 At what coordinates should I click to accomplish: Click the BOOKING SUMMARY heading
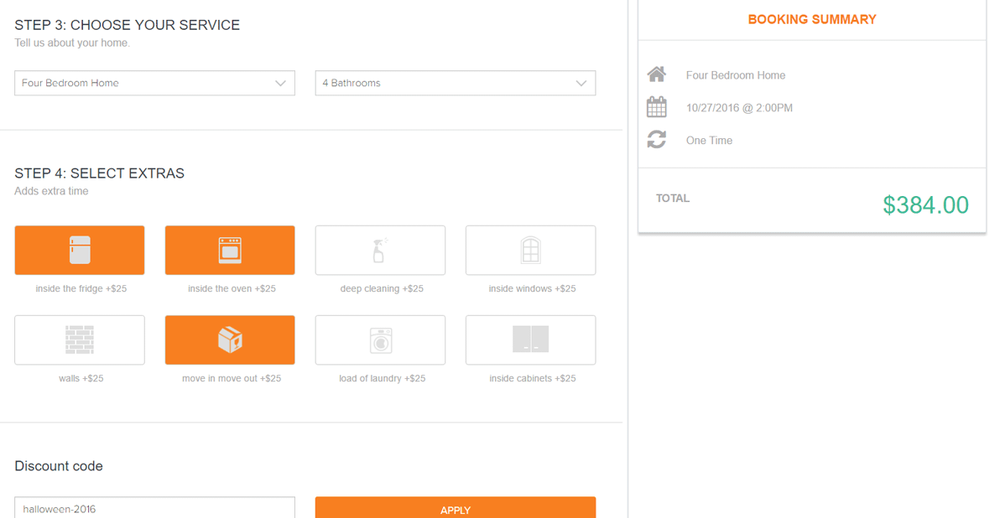[x=812, y=20]
